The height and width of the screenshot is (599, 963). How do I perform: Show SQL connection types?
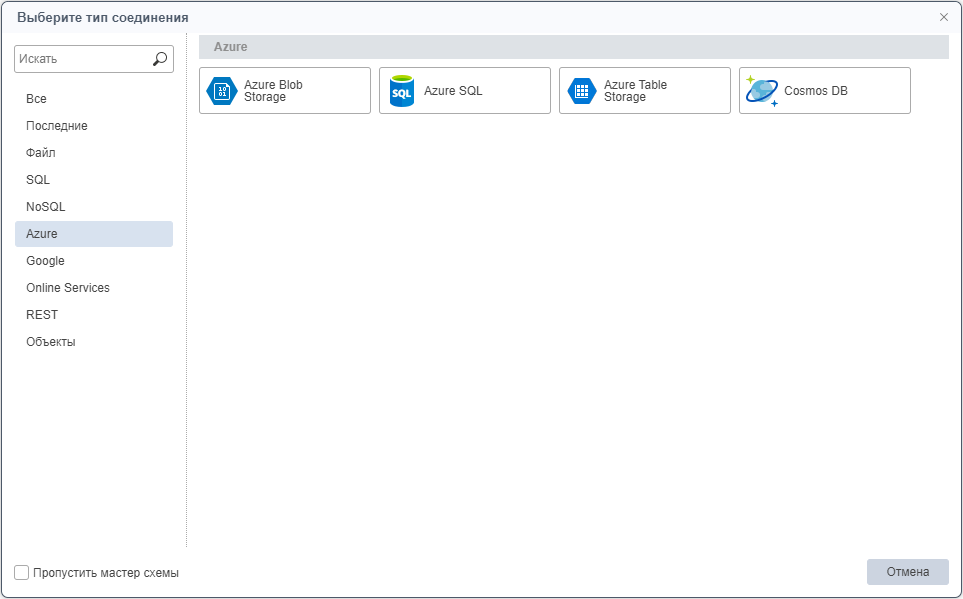click(38, 180)
